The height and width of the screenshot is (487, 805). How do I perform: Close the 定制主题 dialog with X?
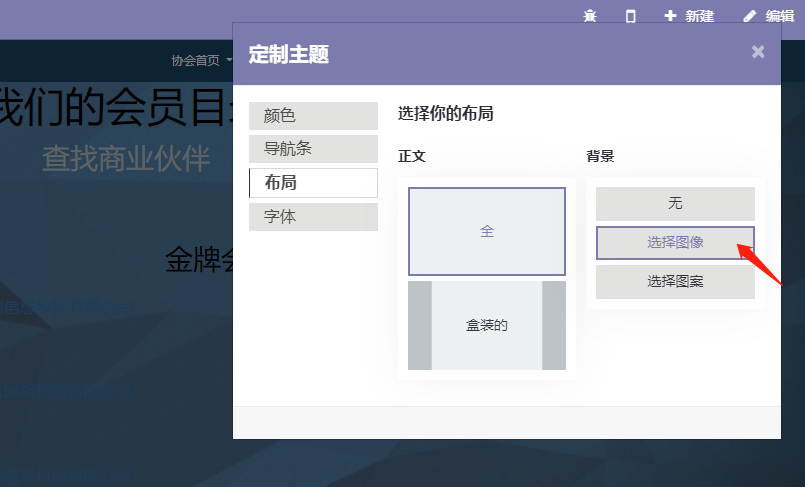(758, 52)
